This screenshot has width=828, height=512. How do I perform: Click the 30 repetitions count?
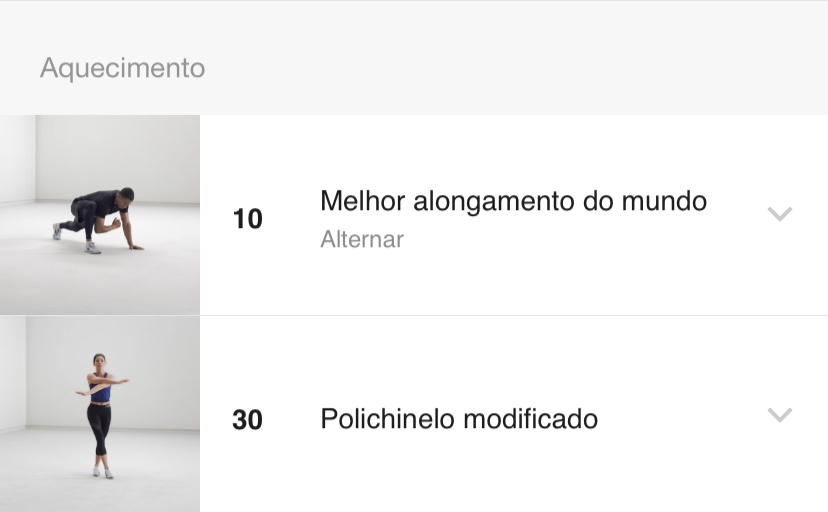coord(247,420)
